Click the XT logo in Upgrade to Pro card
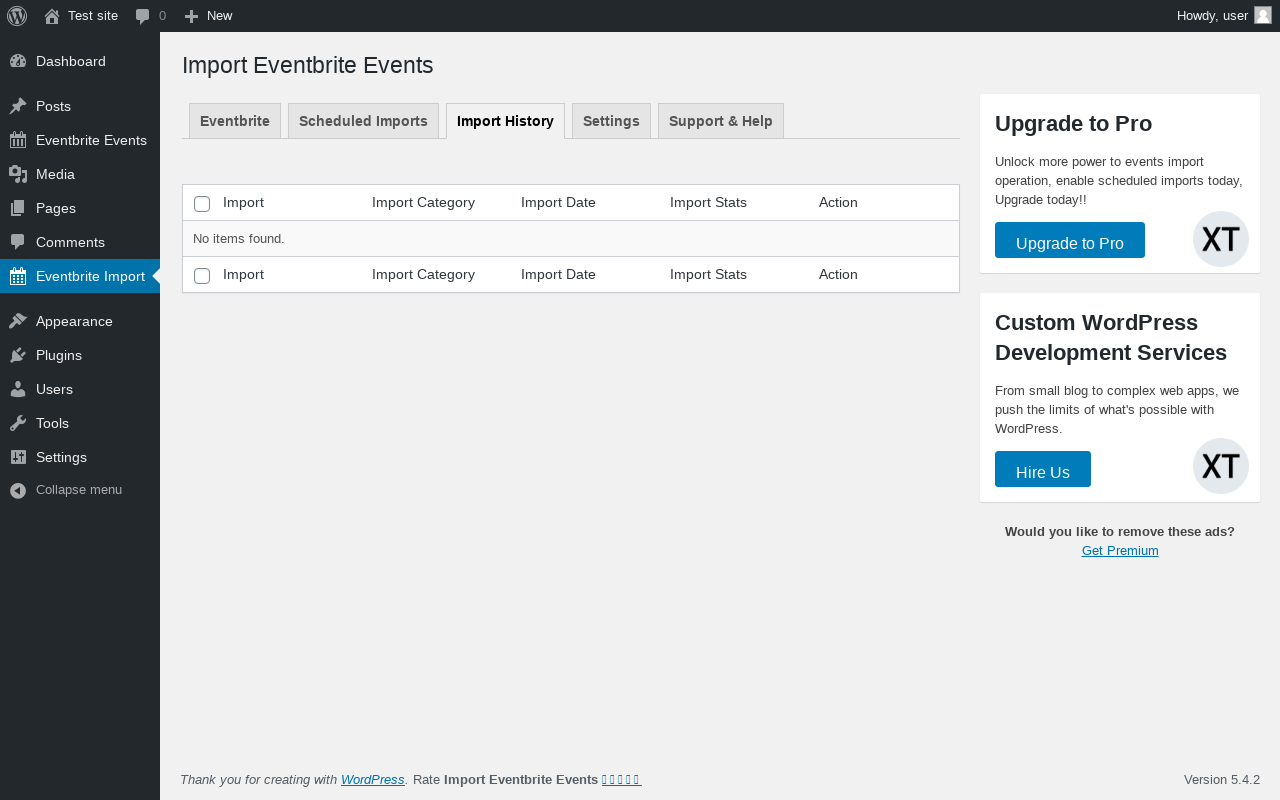 1221,239
